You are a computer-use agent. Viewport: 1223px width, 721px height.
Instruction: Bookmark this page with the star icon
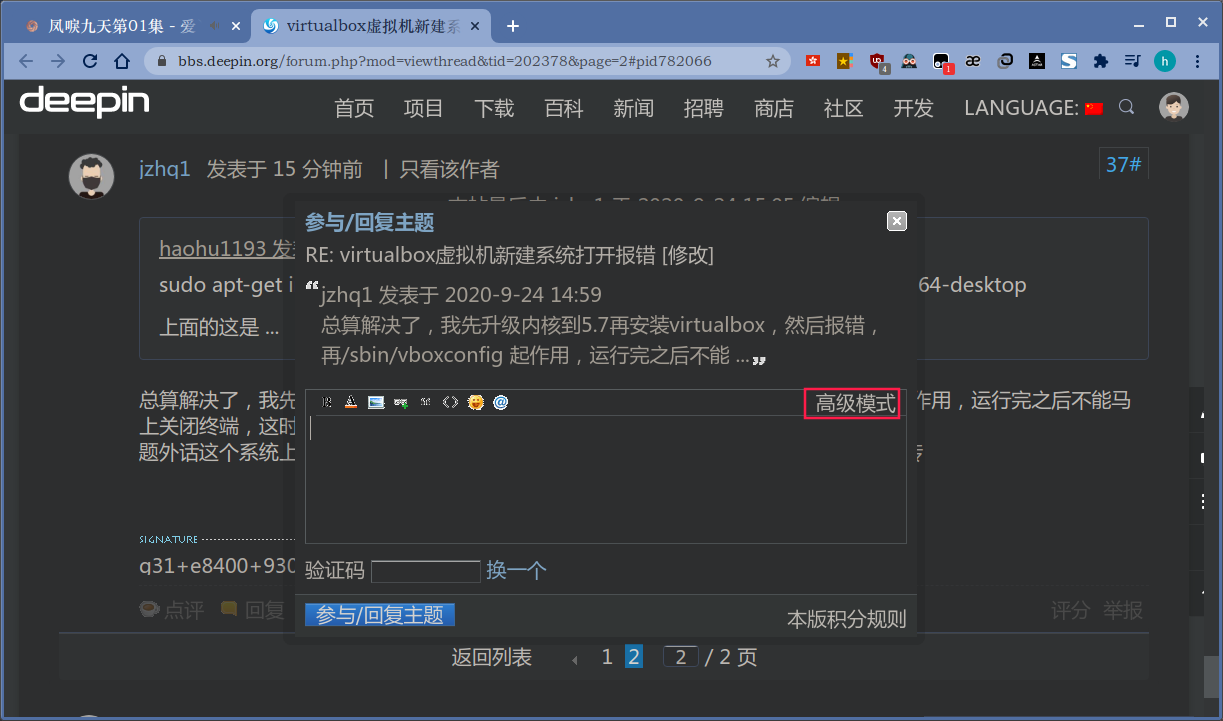pyautogui.click(x=773, y=61)
